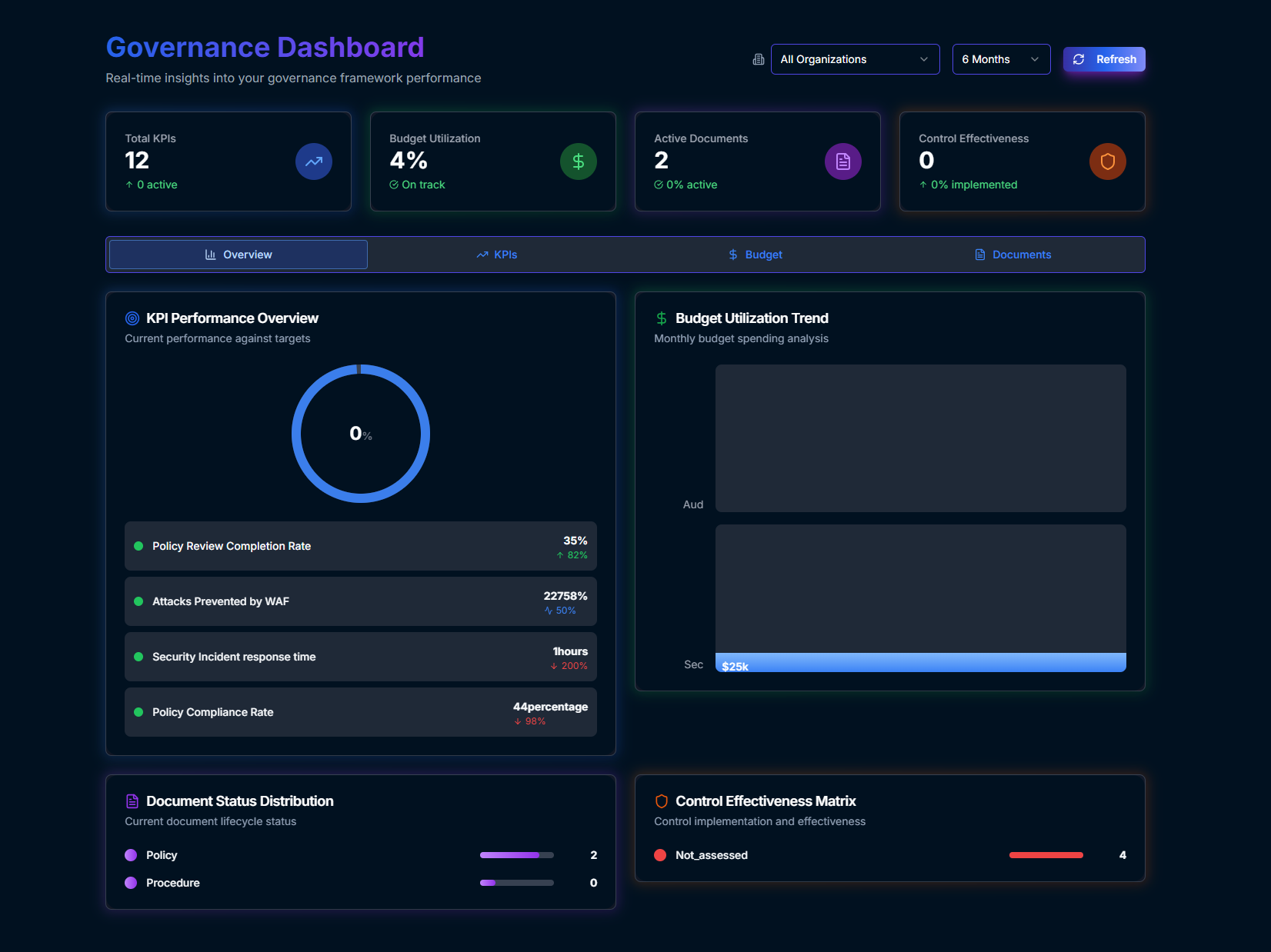
Task: Open the 6 Months time range dropdown
Action: [x=1002, y=59]
